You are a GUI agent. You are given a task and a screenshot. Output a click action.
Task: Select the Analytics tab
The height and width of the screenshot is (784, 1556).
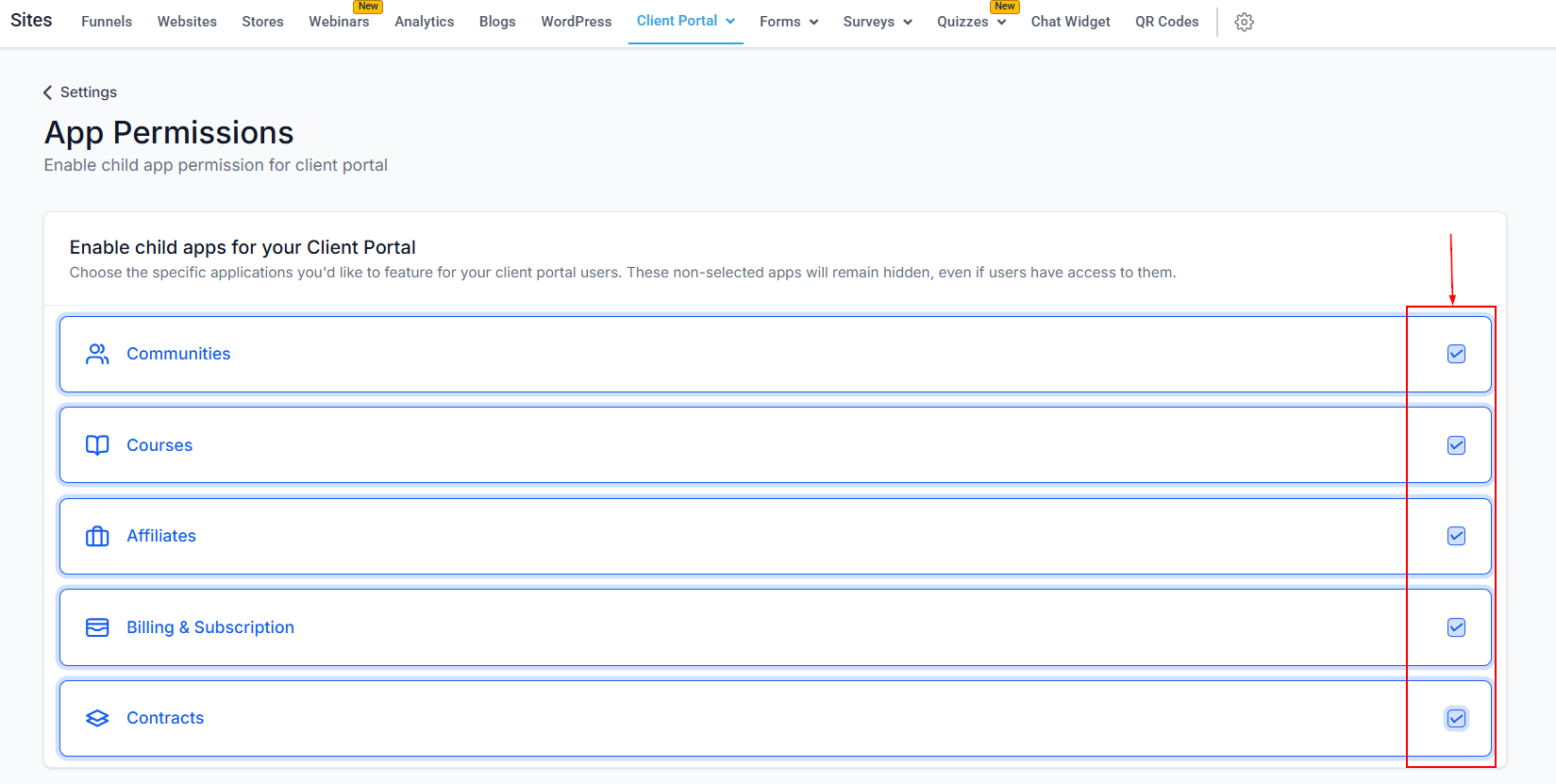tap(424, 22)
